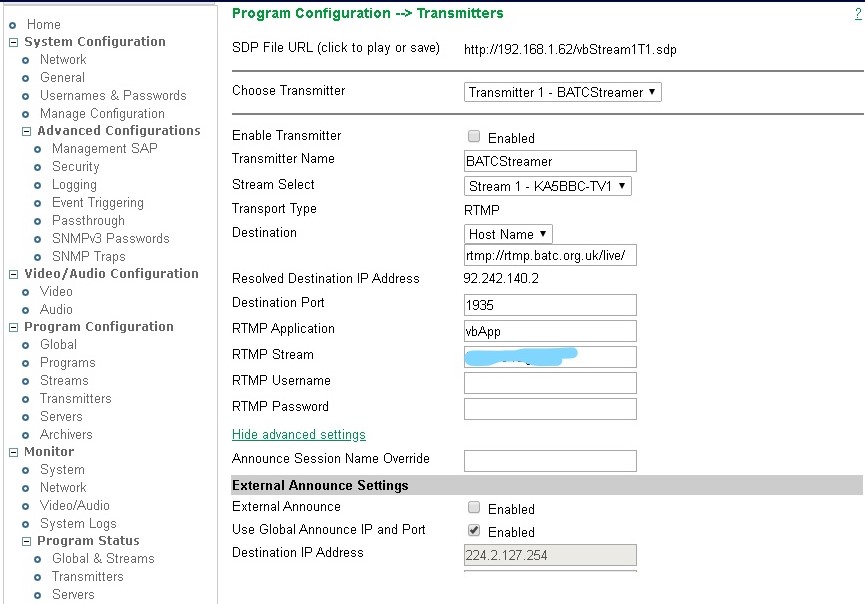Viewport: 865px width, 604px height.
Task: Collapse the System Configuration tree section
Action: [x=14, y=42]
